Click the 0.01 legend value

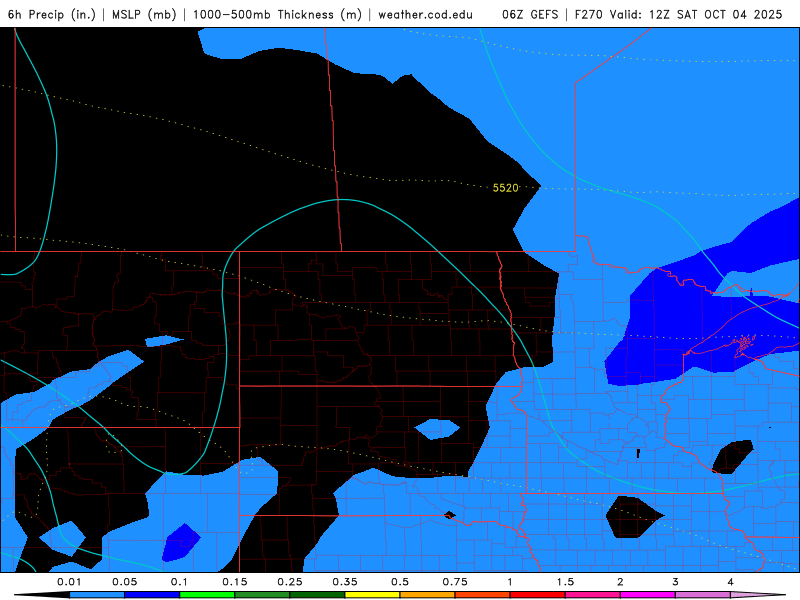[69, 582]
